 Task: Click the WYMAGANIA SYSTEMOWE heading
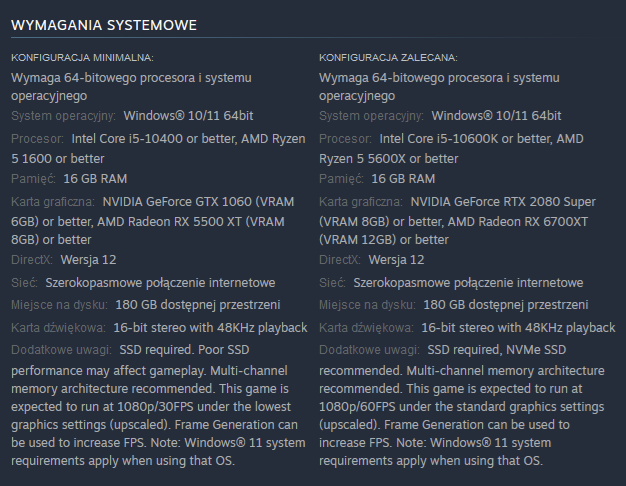tap(103, 24)
